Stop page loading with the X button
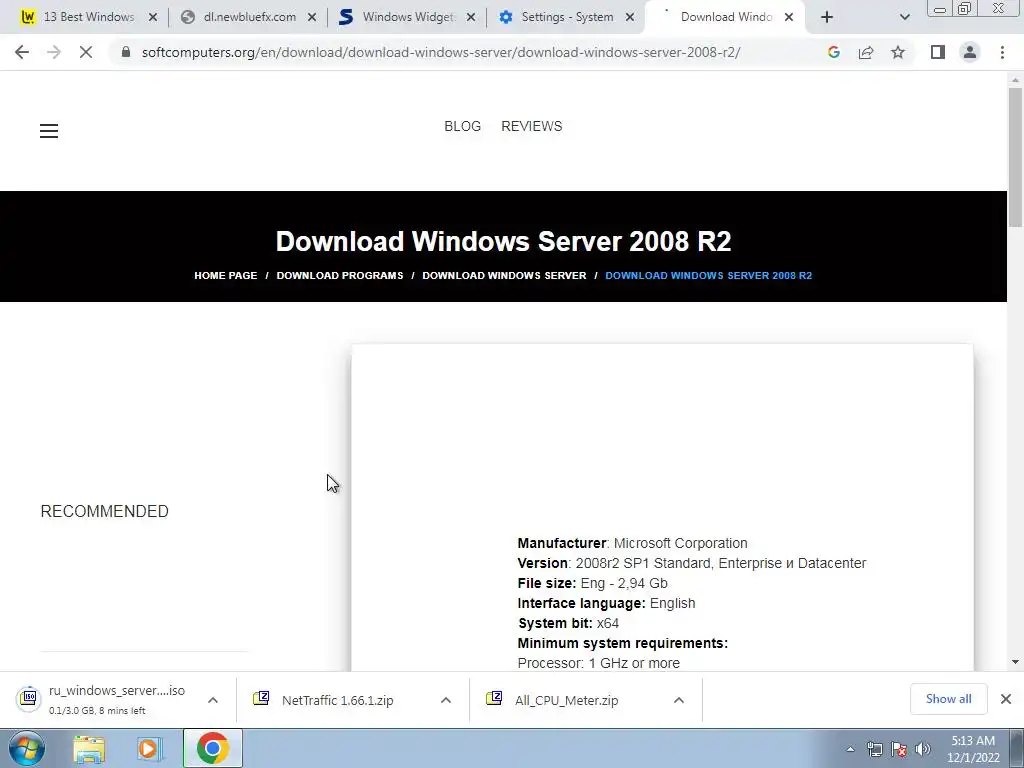Image resolution: width=1024 pixels, height=768 pixels. point(86,52)
